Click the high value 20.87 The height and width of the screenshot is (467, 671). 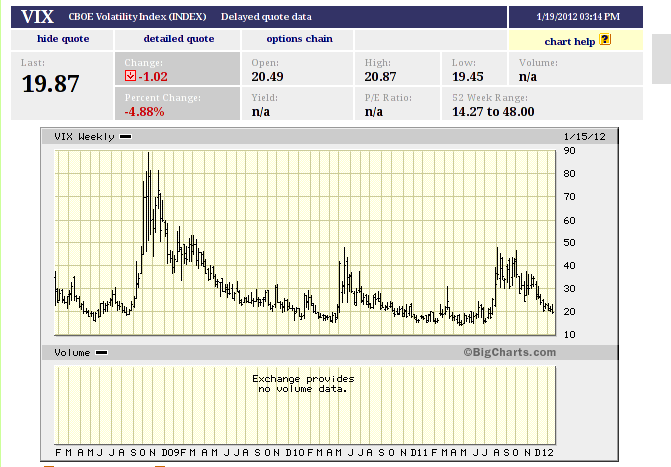coord(380,77)
